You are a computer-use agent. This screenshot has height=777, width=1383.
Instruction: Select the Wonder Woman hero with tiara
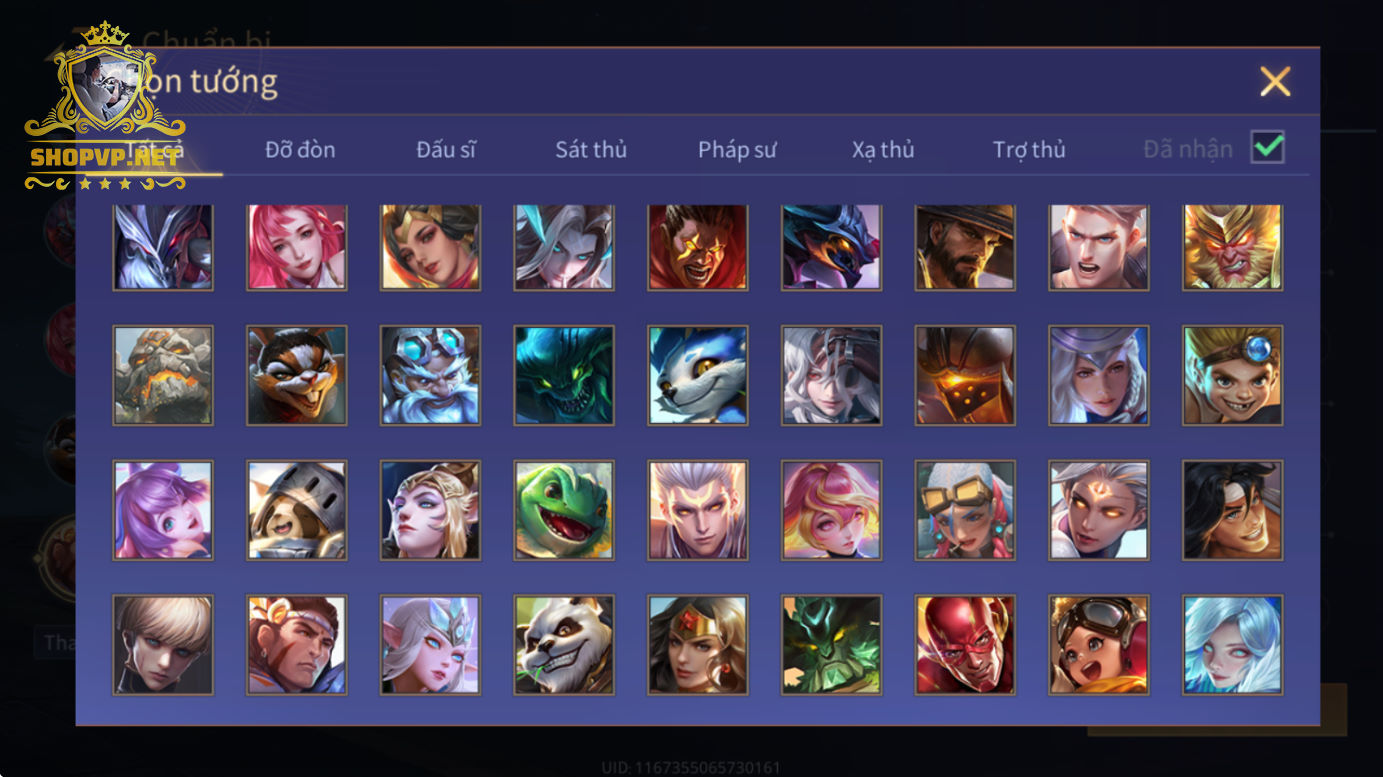pyautogui.click(x=698, y=645)
